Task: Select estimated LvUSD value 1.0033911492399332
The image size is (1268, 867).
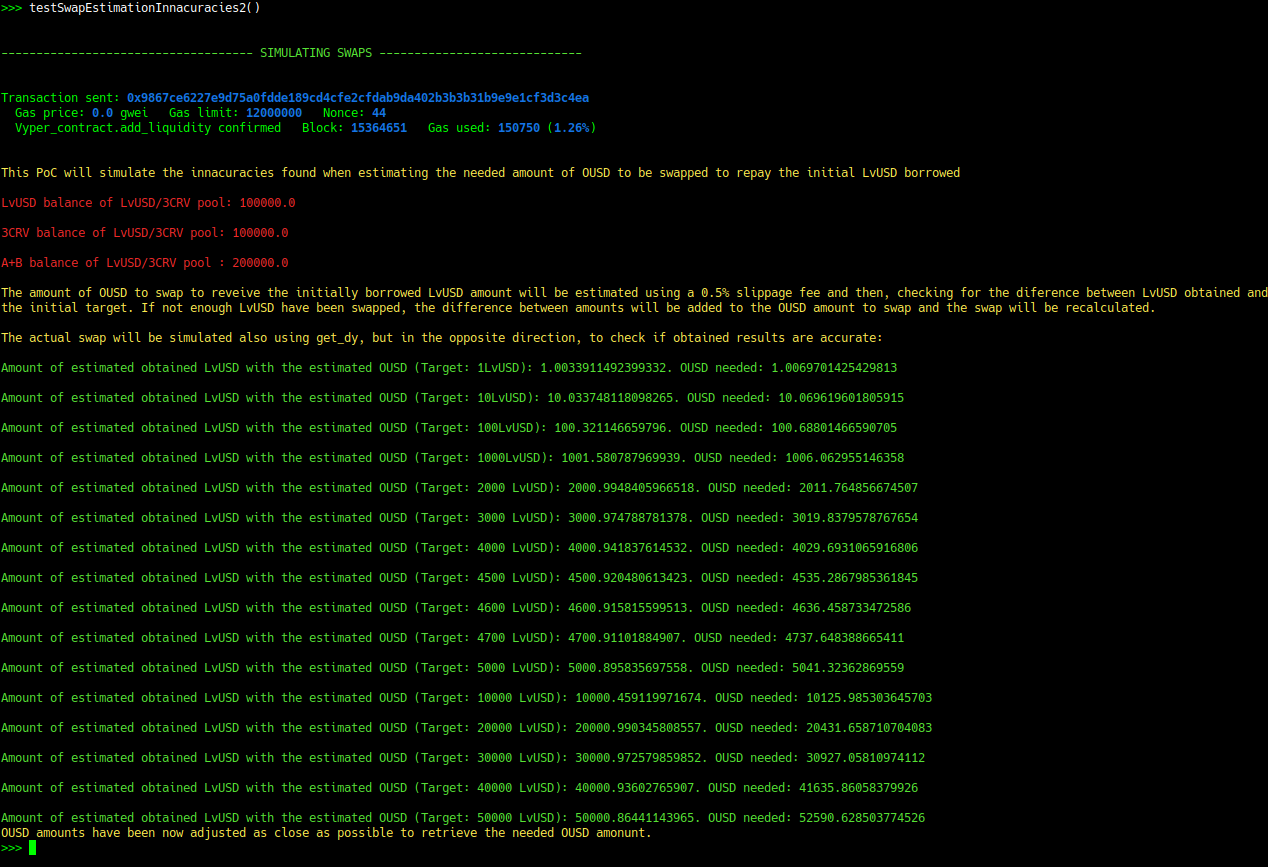Action: pos(605,368)
